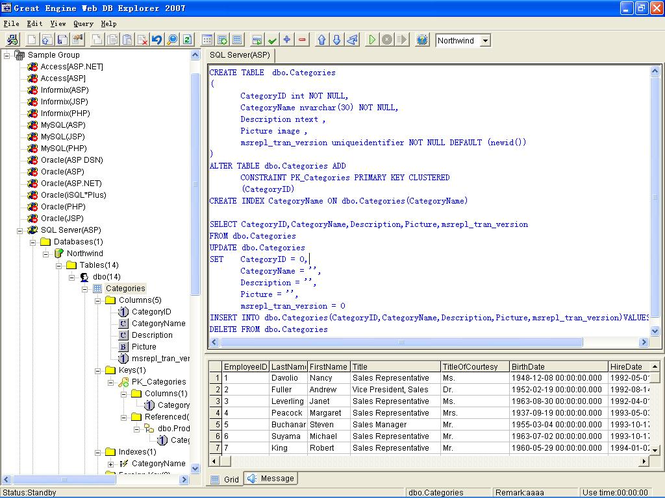The width and height of the screenshot is (665, 498).
Task: Collapse the Columns(5) folder under Categories
Action: pyautogui.click(x=98, y=300)
